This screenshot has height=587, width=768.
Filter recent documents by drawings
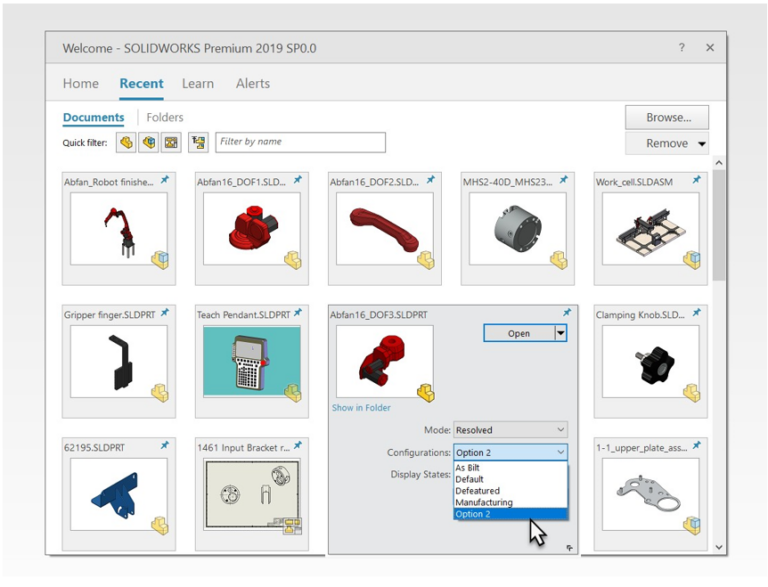pyautogui.click(x=171, y=143)
